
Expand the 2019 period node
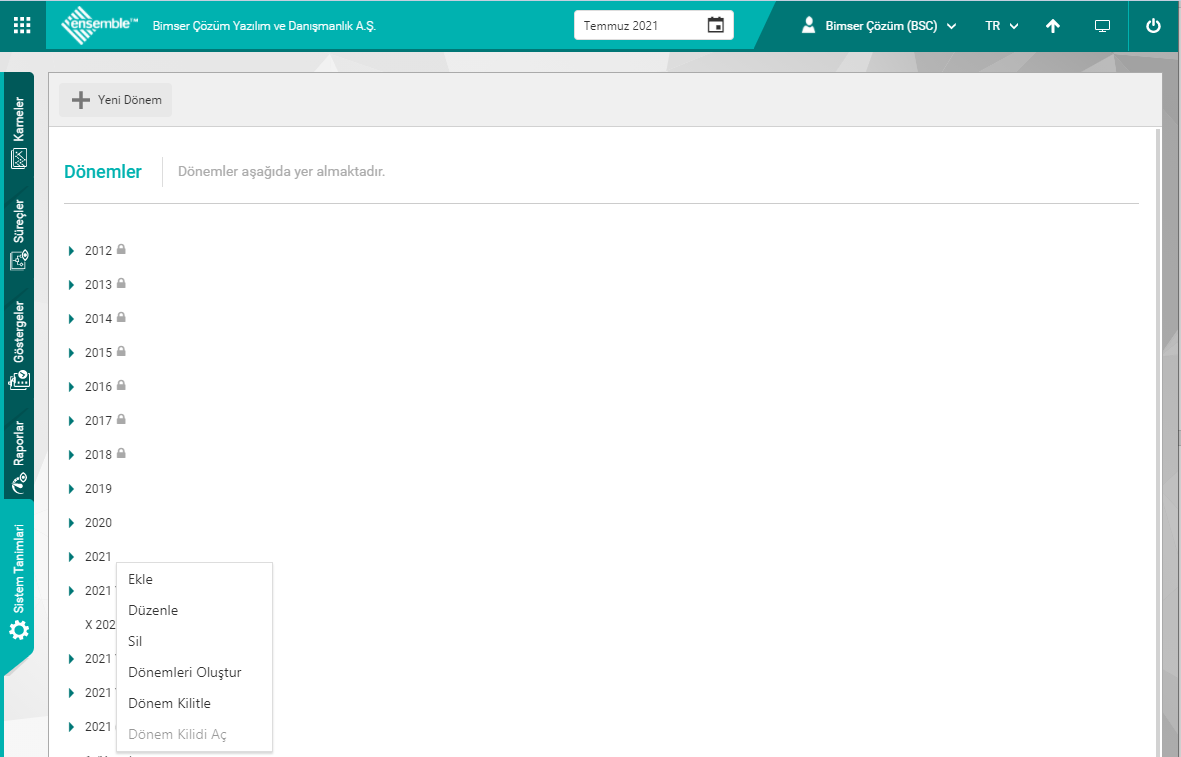click(x=72, y=489)
